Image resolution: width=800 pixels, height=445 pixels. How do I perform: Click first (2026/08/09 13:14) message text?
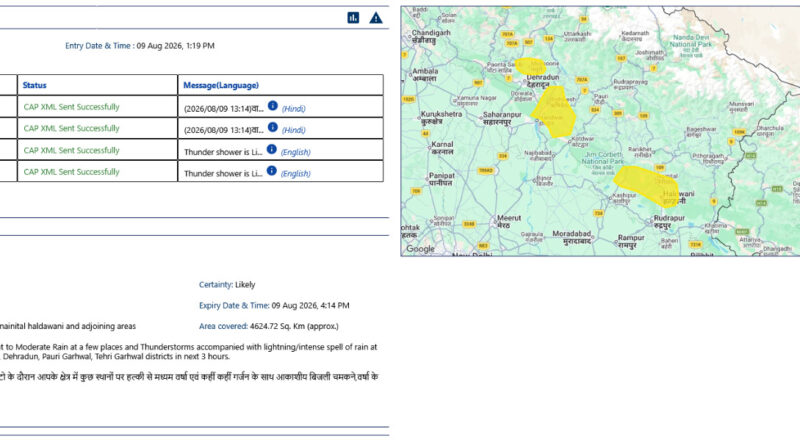point(224,109)
